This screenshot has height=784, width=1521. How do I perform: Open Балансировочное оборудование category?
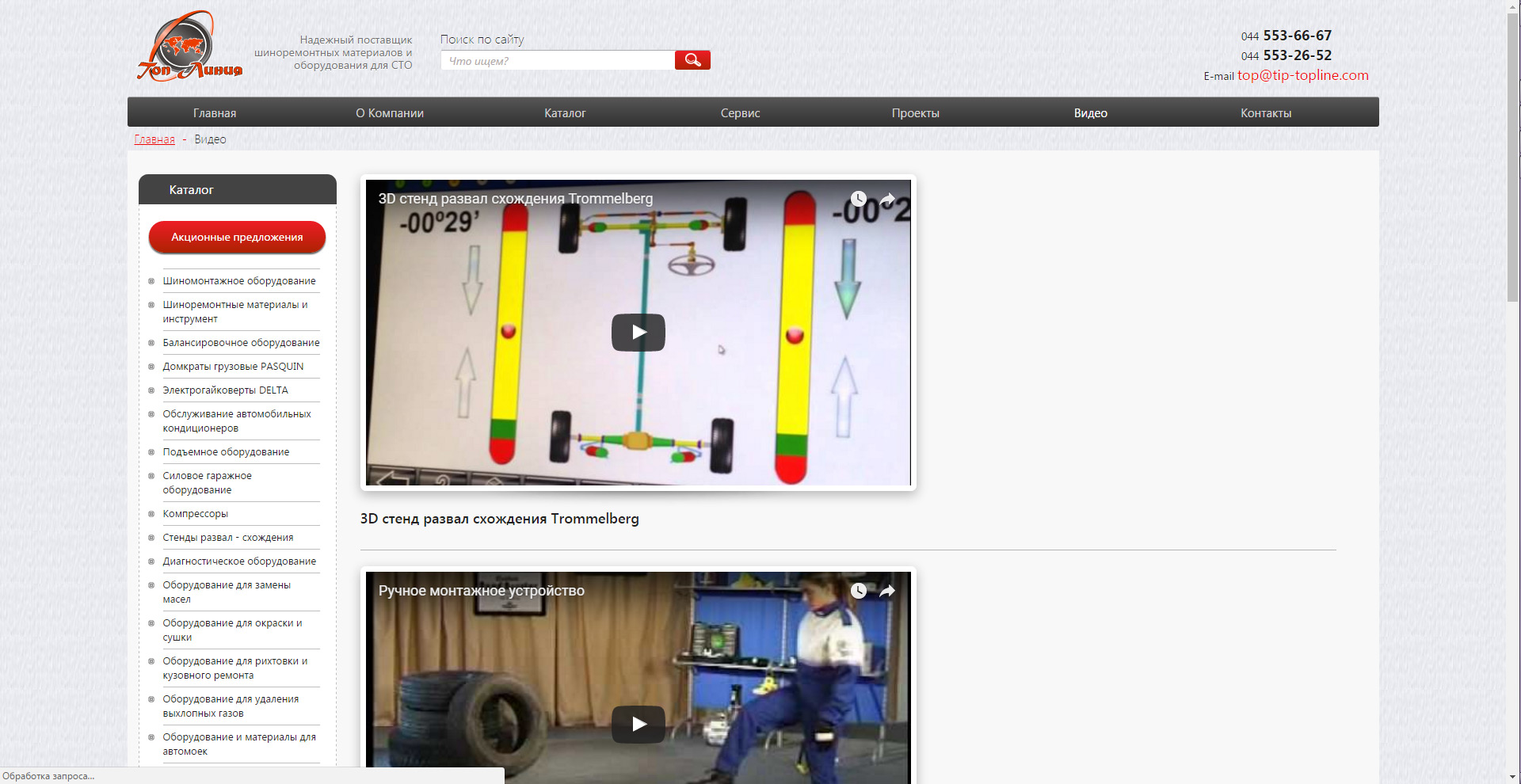point(241,343)
